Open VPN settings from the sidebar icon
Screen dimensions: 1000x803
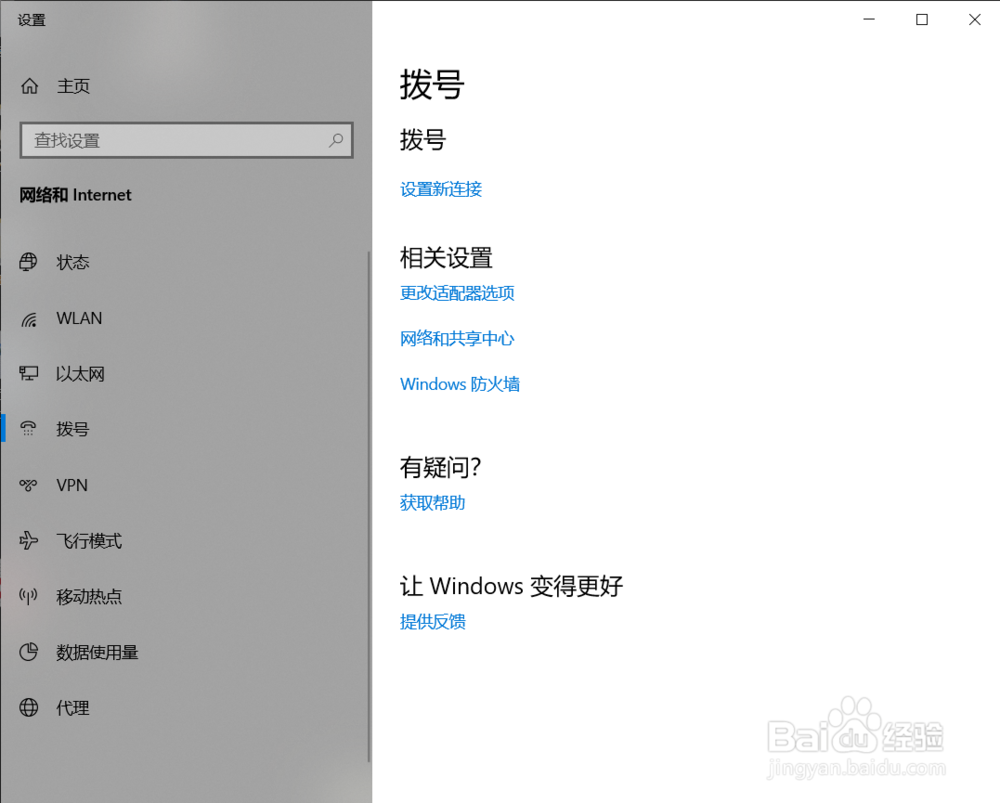[x=29, y=485]
